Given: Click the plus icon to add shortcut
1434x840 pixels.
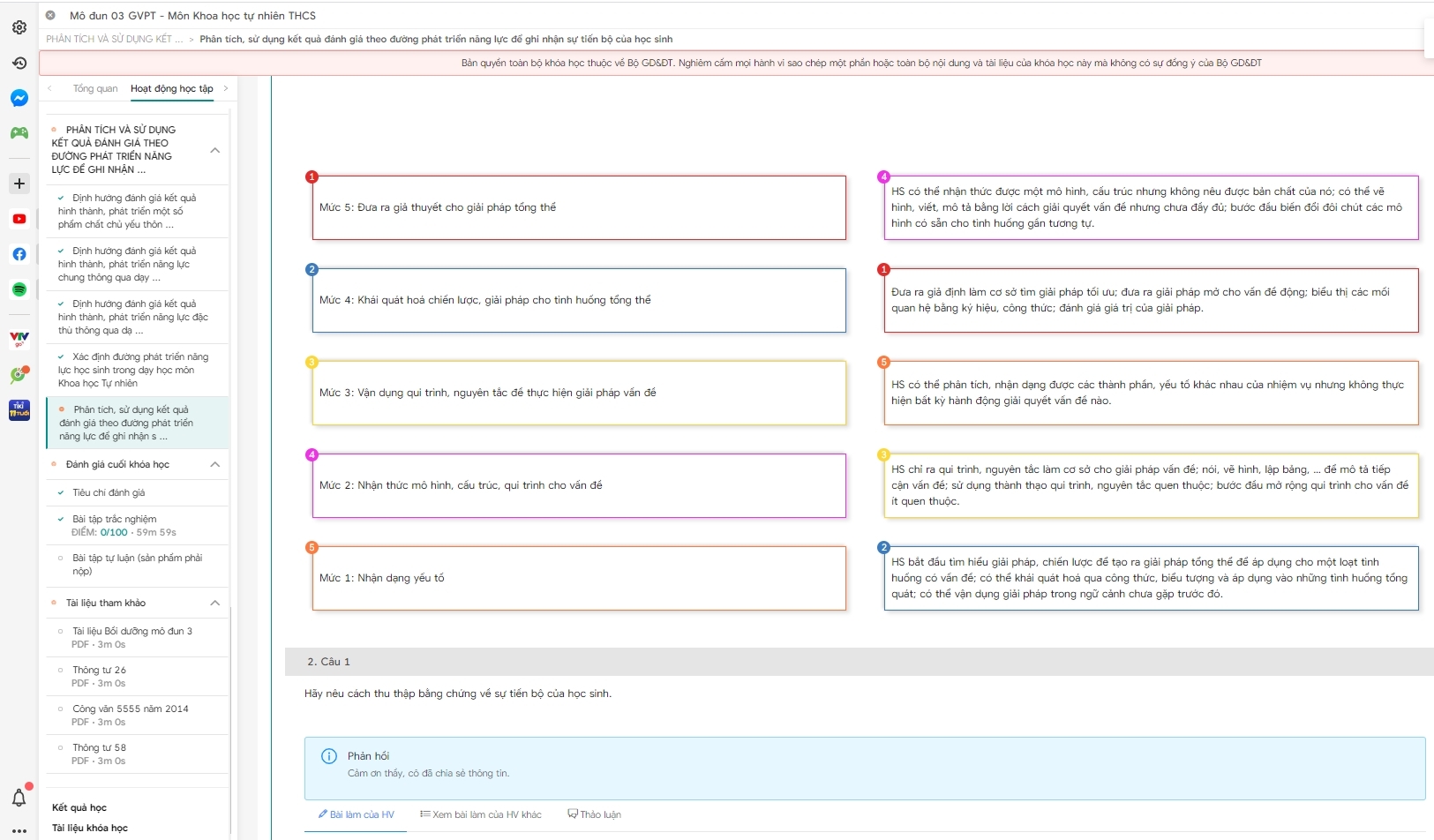Looking at the screenshot, I should pyautogui.click(x=19, y=184).
